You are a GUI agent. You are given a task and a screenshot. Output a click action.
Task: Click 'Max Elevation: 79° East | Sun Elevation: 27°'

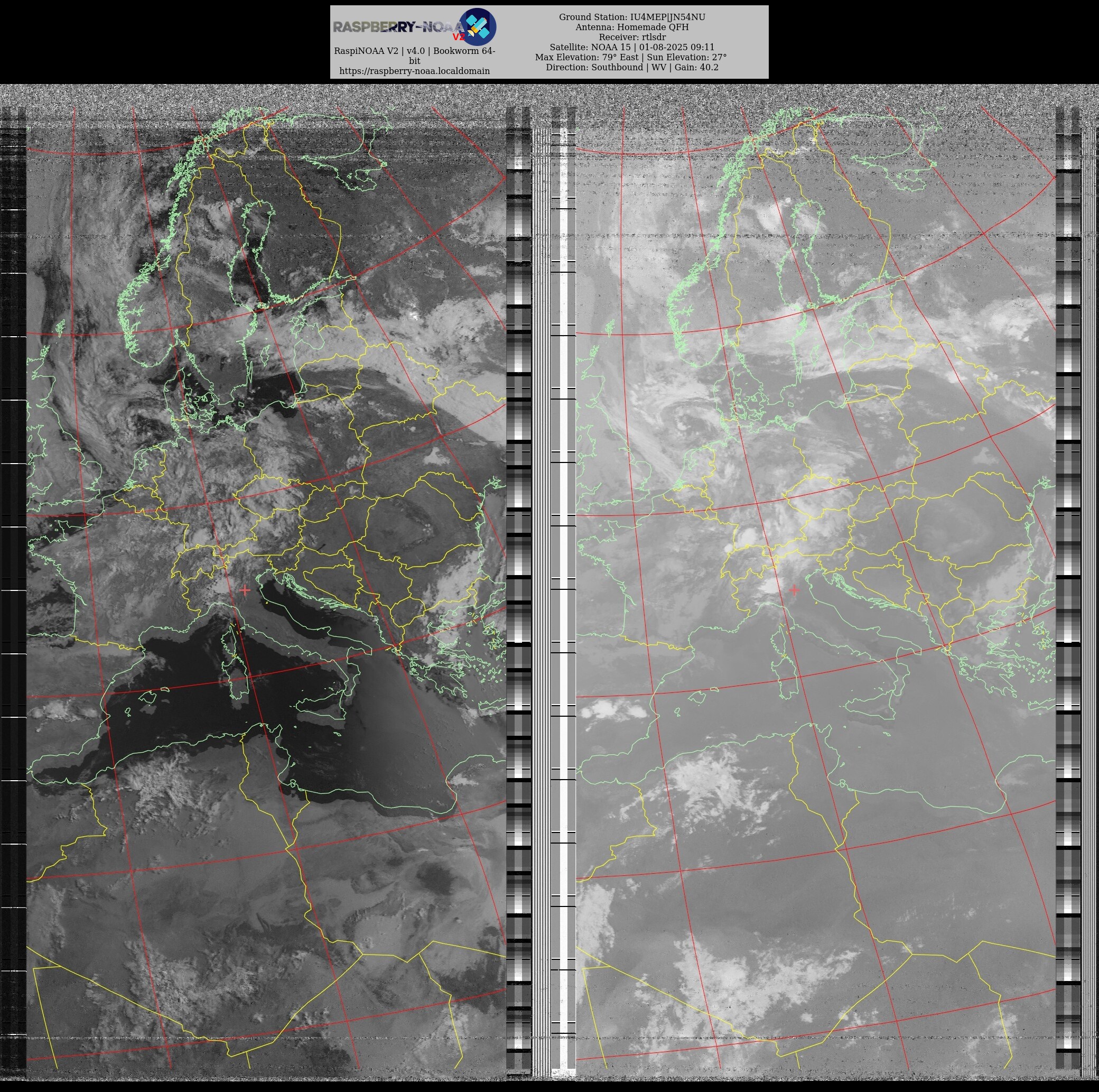(631, 57)
